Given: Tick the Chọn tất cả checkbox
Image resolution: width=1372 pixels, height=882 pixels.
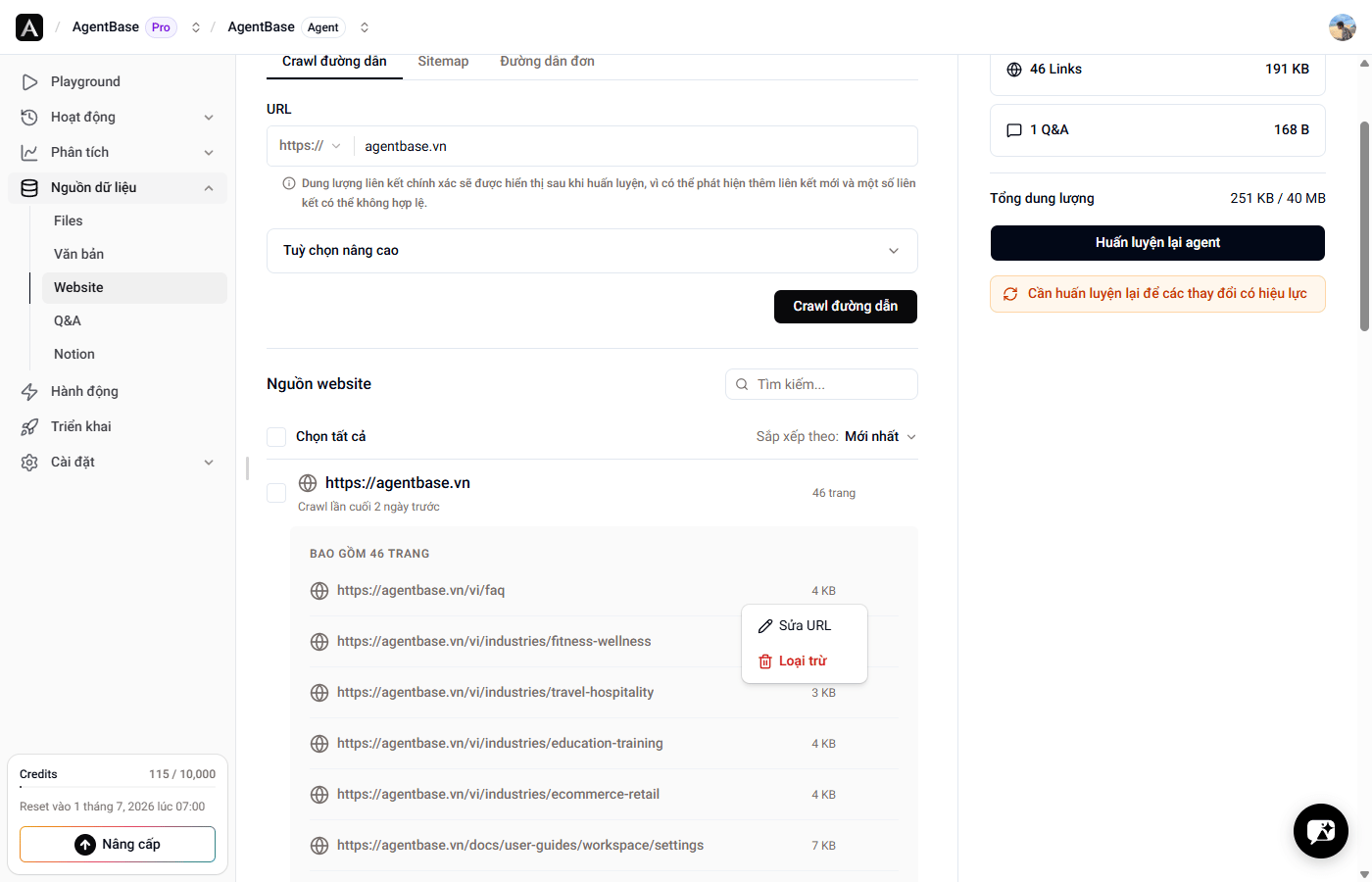Looking at the screenshot, I should tap(276, 437).
